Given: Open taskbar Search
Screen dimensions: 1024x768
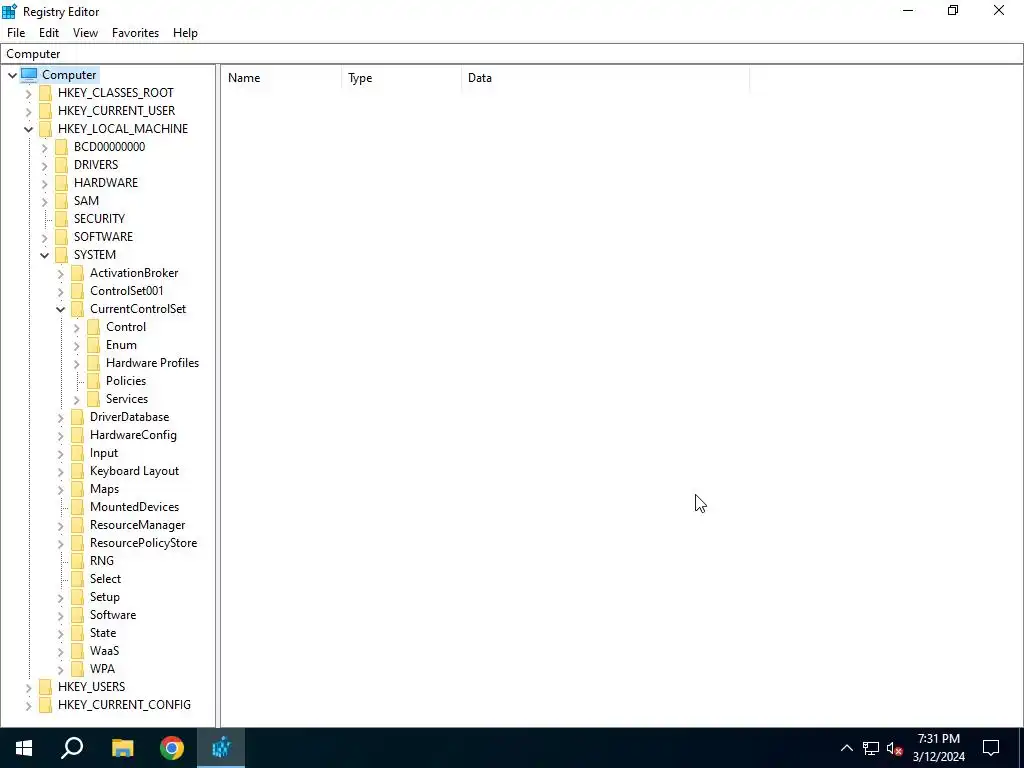Looking at the screenshot, I should pyautogui.click(x=72, y=748).
